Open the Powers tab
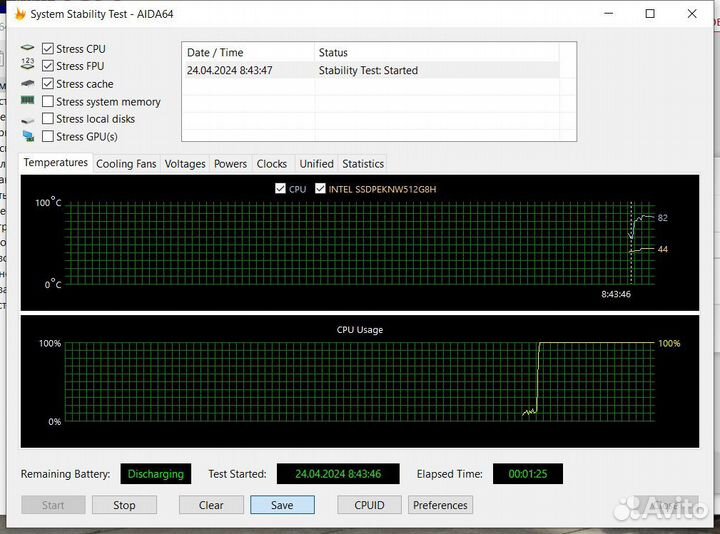Image resolution: width=720 pixels, height=534 pixels. point(230,164)
